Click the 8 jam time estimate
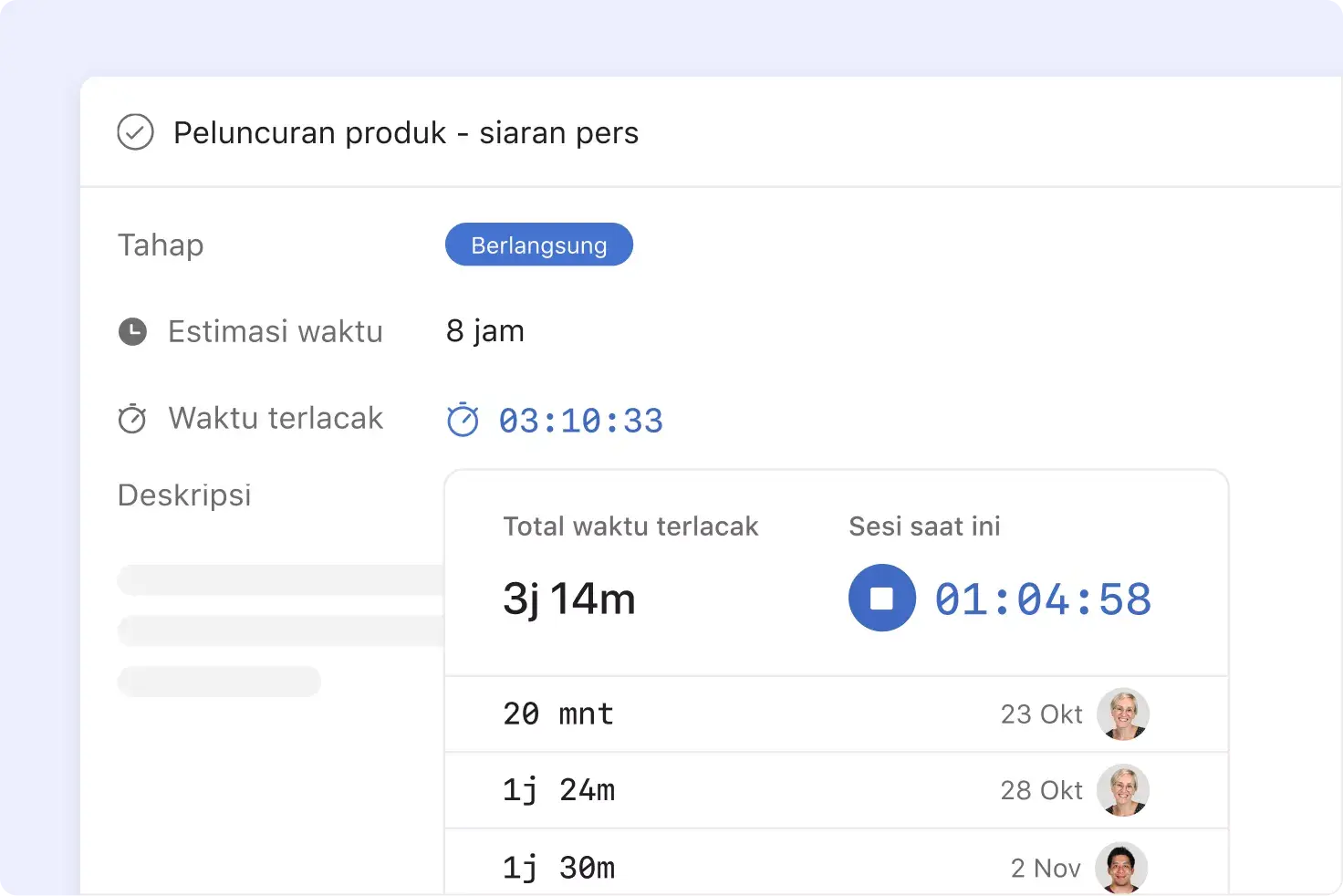1343x896 pixels. tap(484, 330)
